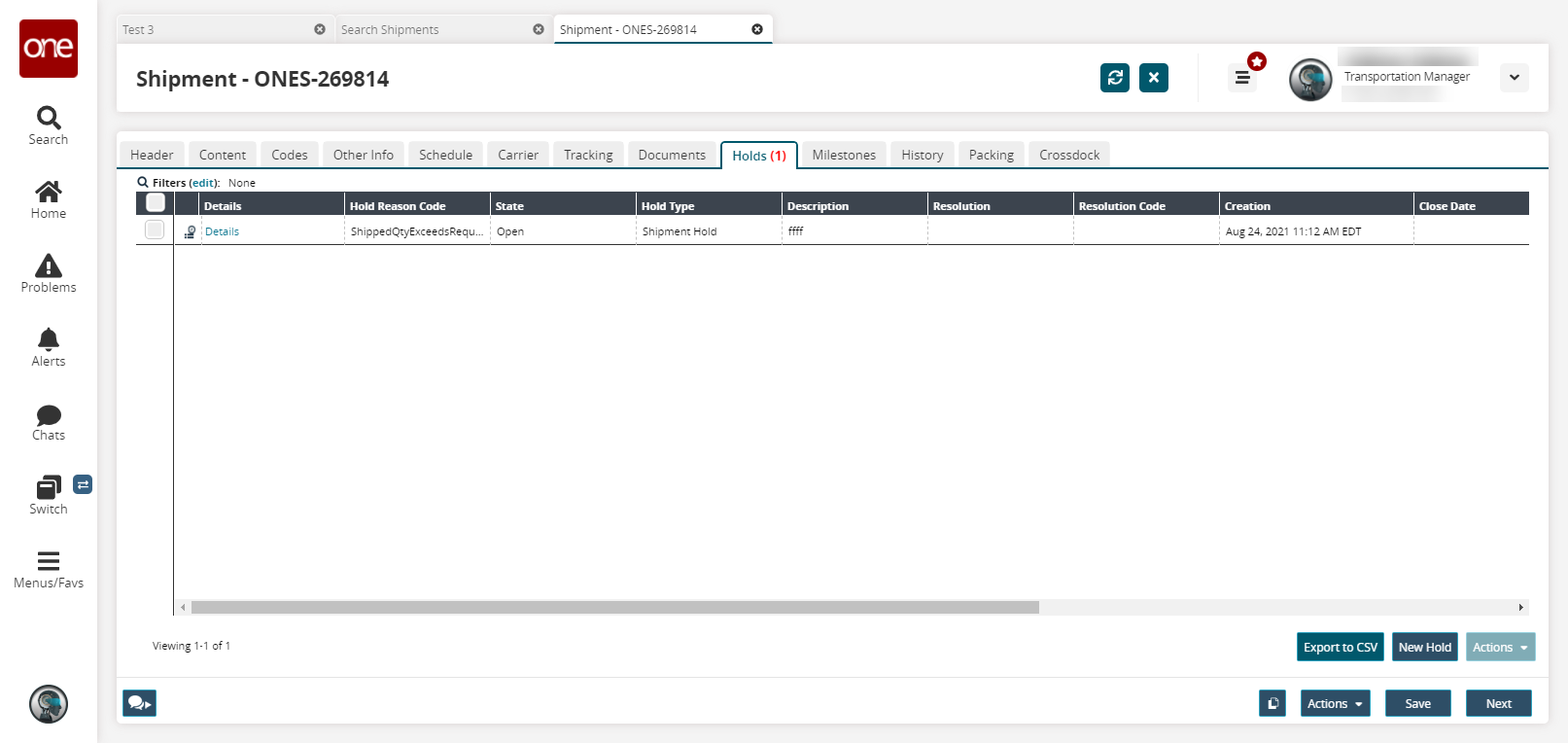Click the scrollbar left arrow
The height and width of the screenshot is (743, 1568).
pos(183,608)
